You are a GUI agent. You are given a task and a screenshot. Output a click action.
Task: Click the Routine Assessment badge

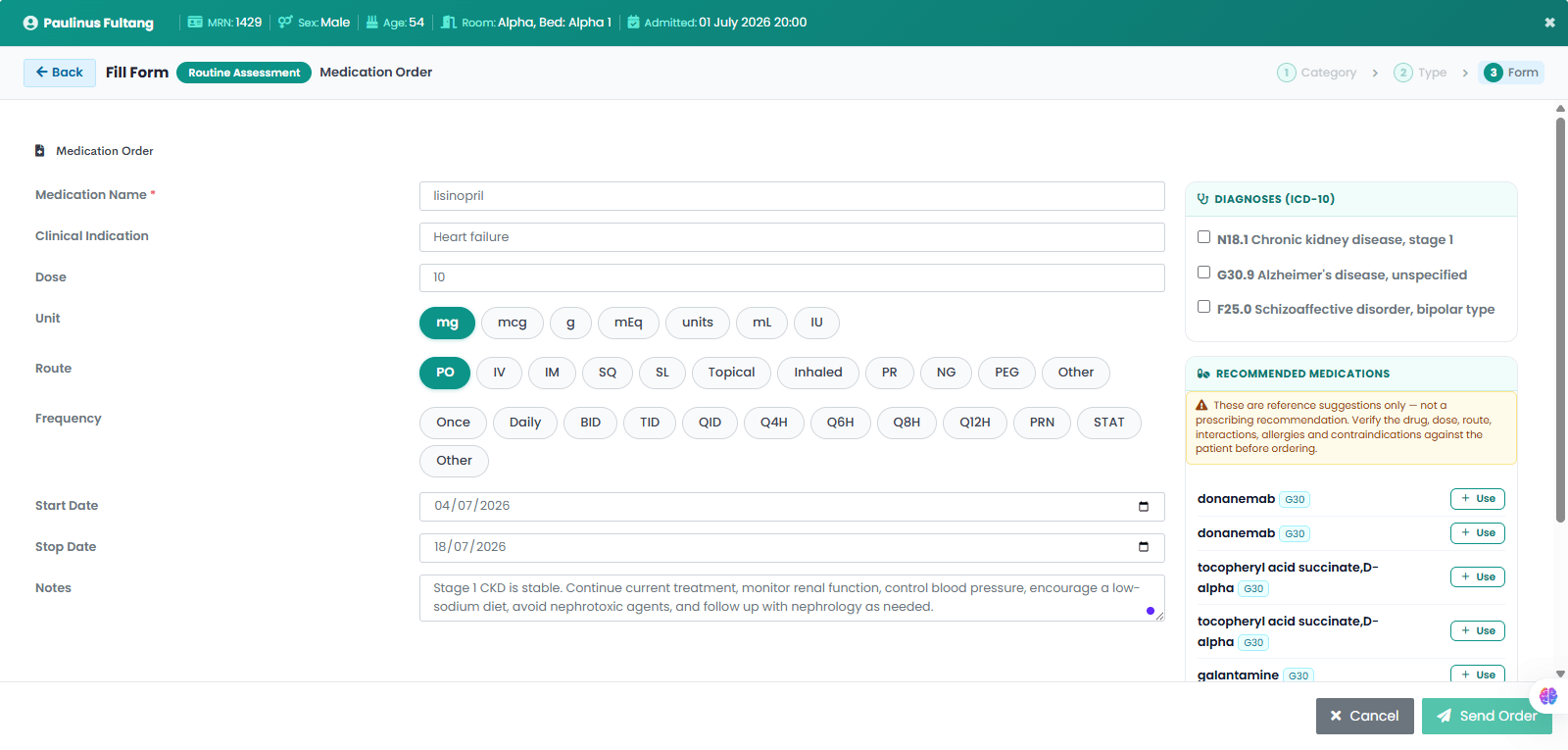click(244, 73)
